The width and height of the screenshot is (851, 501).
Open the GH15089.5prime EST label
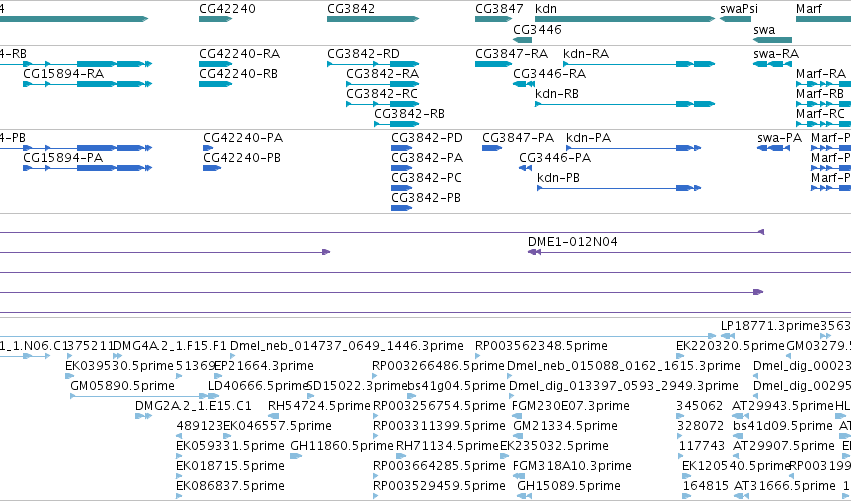pyautogui.click(x=569, y=485)
